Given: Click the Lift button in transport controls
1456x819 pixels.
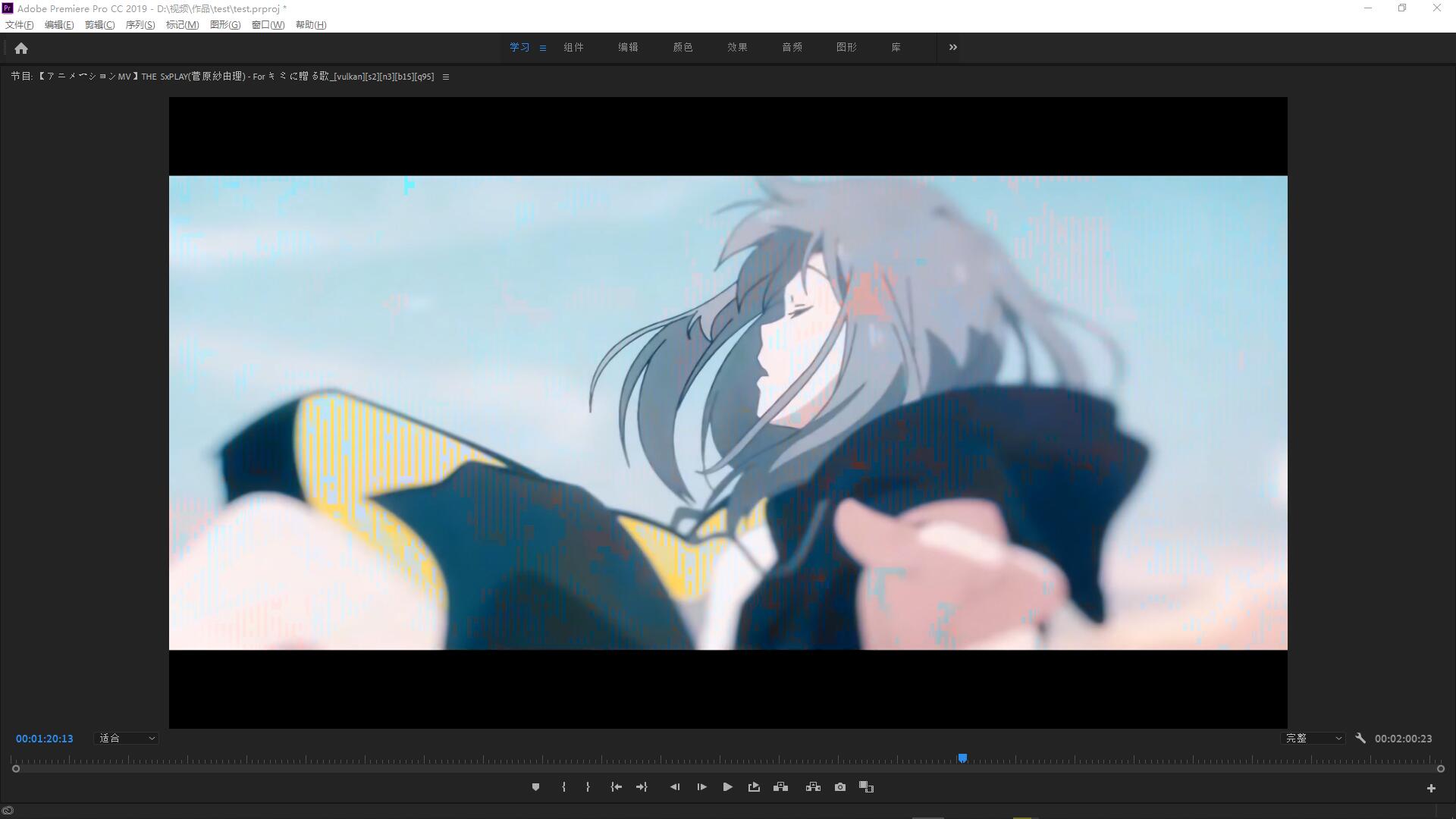Looking at the screenshot, I should tap(780, 786).
